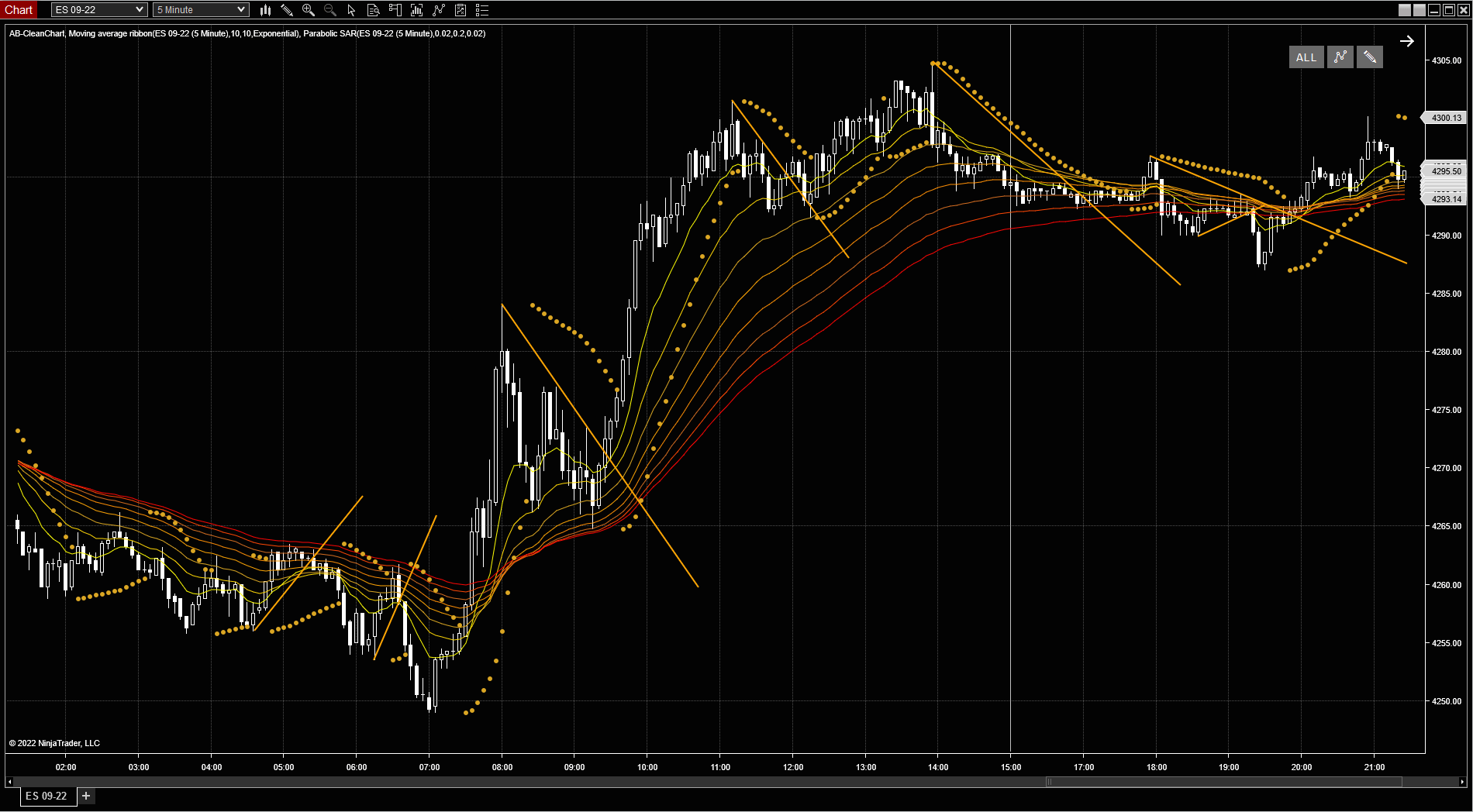Open the Data Box icon
1473x812 pixels.
(x=373, y=10)
